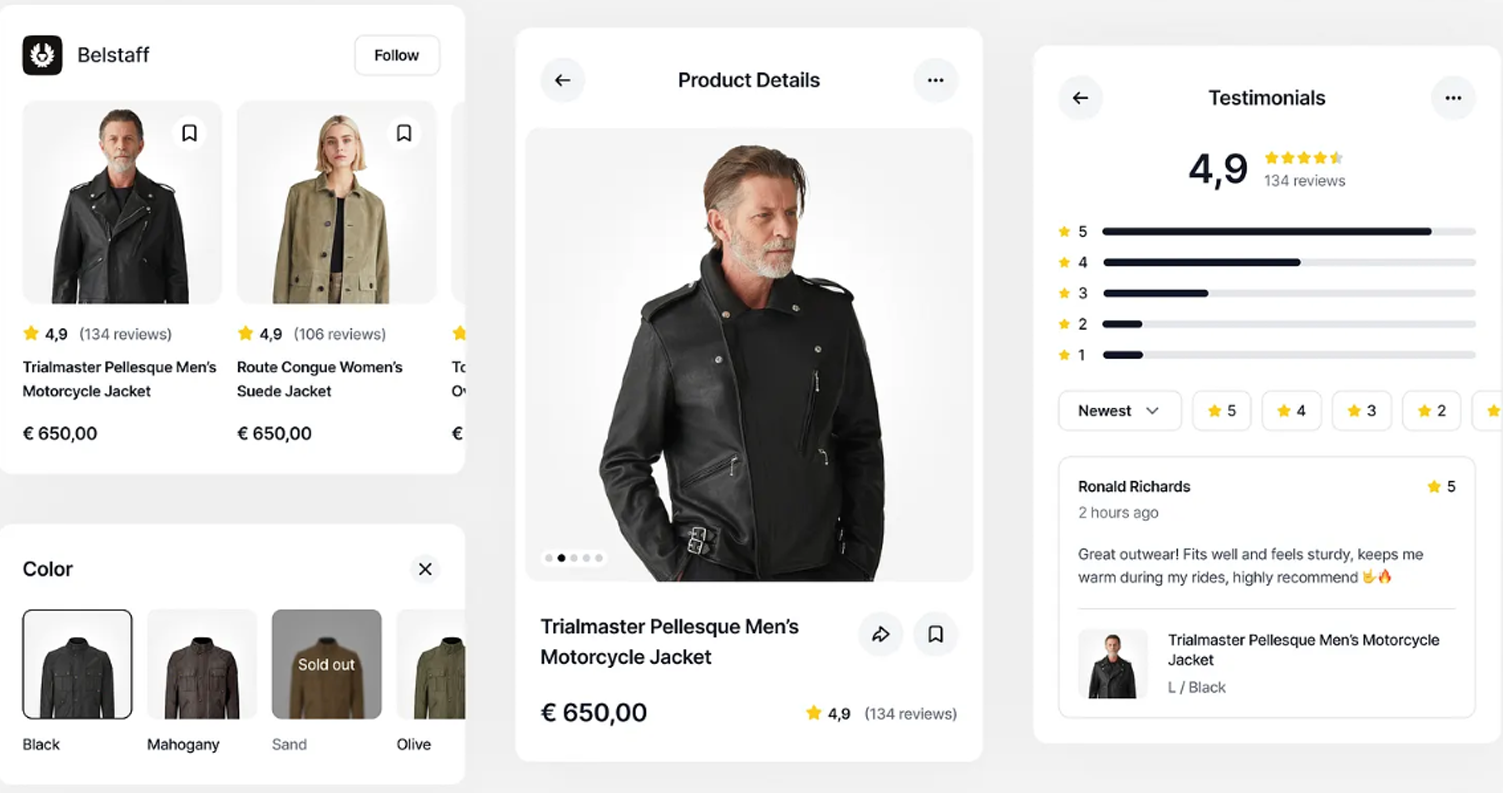This screenshot has height=793, width=1503.
Task: Close the Color selection panel
Action: pos(425,569)
